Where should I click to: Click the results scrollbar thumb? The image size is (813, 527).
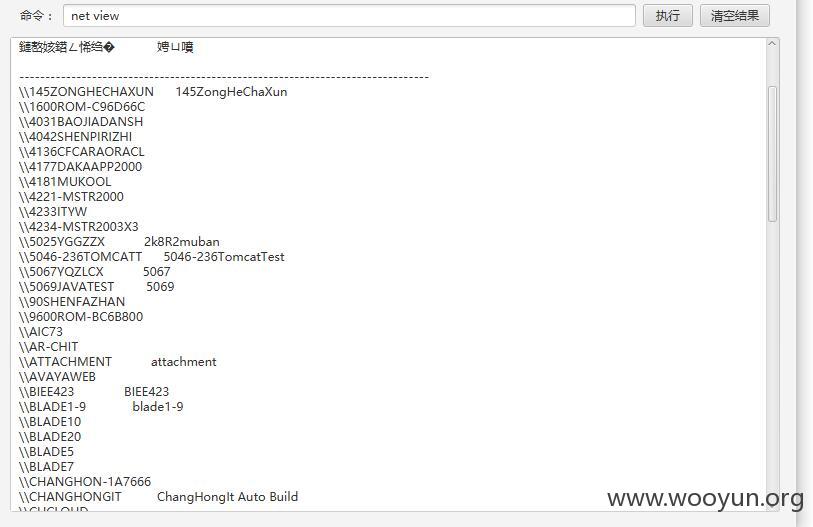click(772, 154)
